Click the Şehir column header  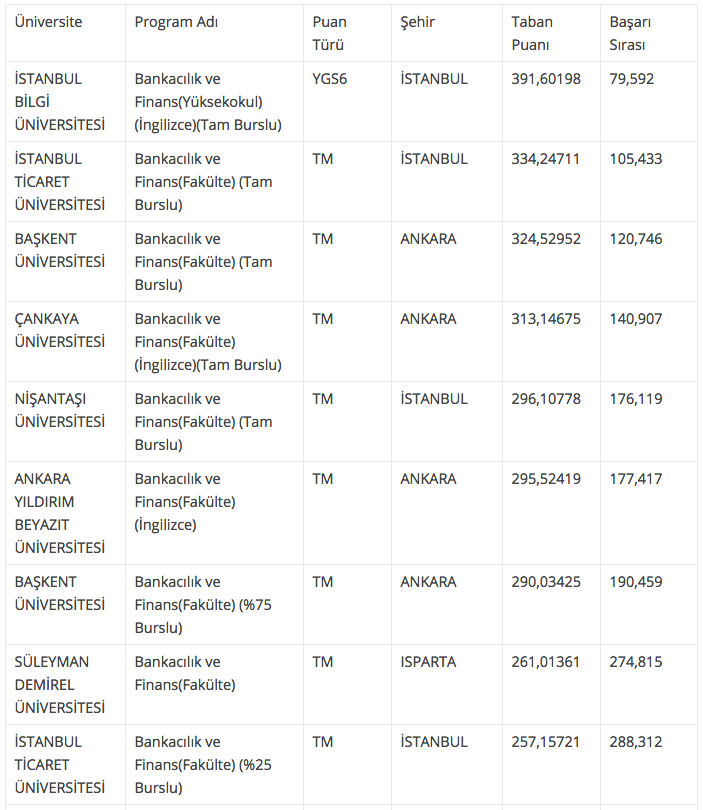[418, 22]
